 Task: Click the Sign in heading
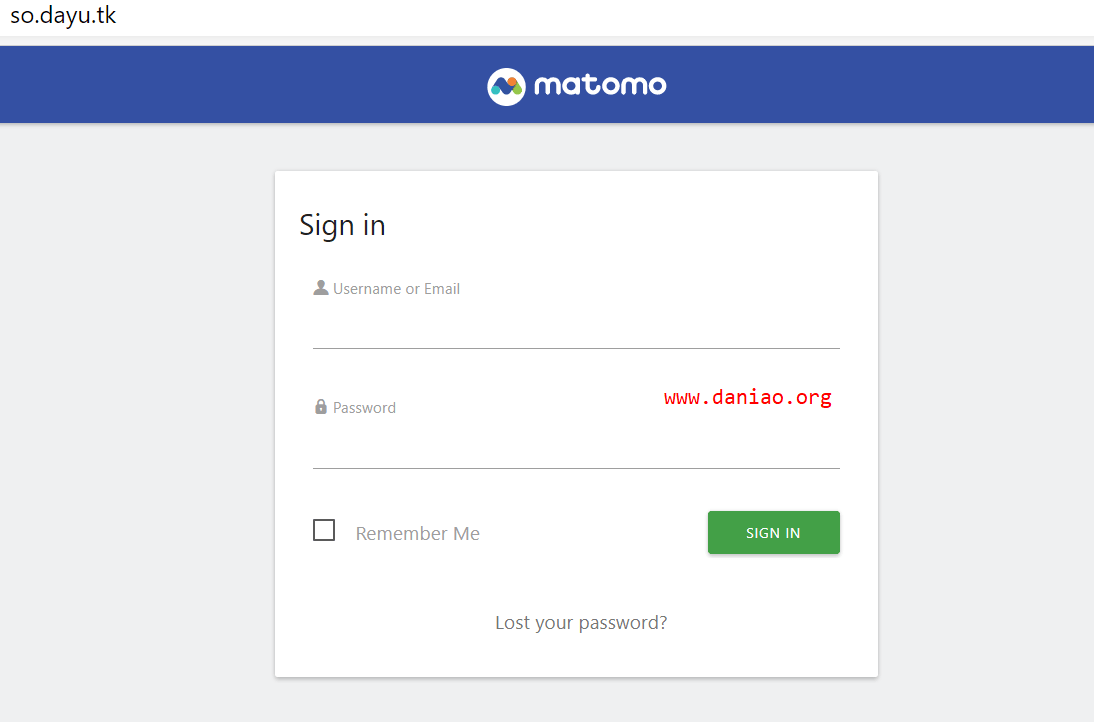pos(343,225)
